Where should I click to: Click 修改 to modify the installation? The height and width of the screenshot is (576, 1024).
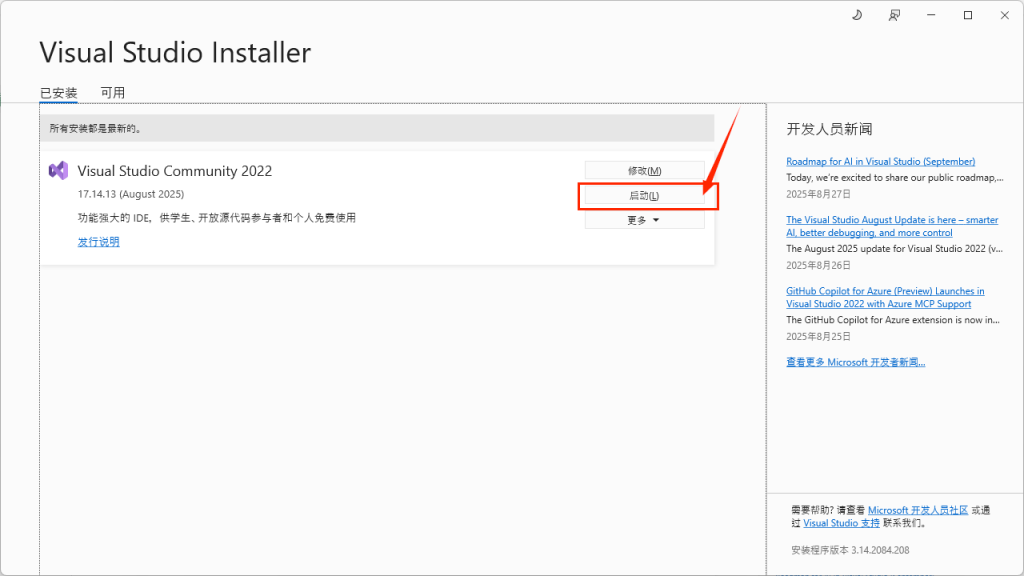click(643, 169)
